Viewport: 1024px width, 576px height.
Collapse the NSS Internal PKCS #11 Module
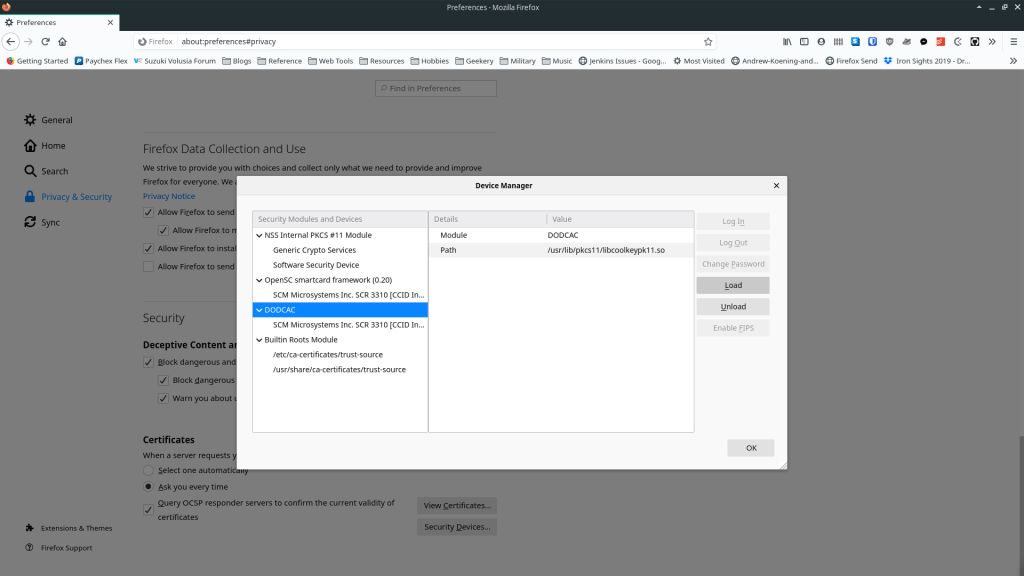coord(260,235)
